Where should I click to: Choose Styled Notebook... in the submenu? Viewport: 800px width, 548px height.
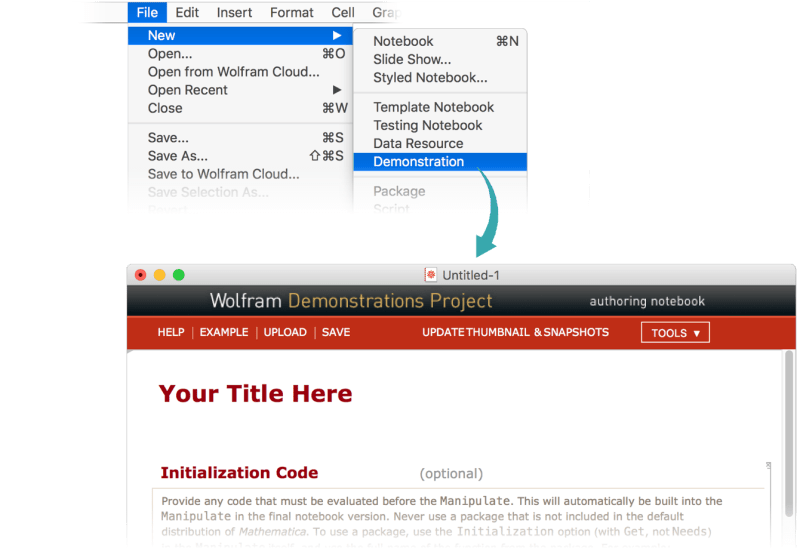click(440, 78)
